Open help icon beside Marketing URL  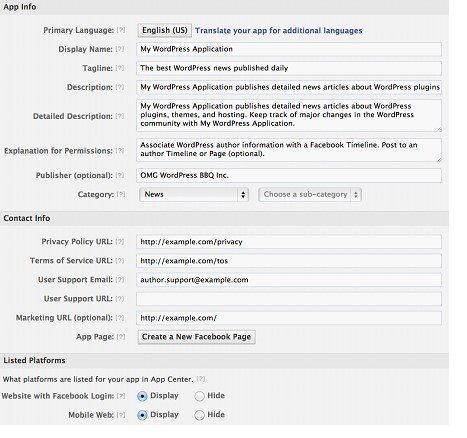[120, 318]
